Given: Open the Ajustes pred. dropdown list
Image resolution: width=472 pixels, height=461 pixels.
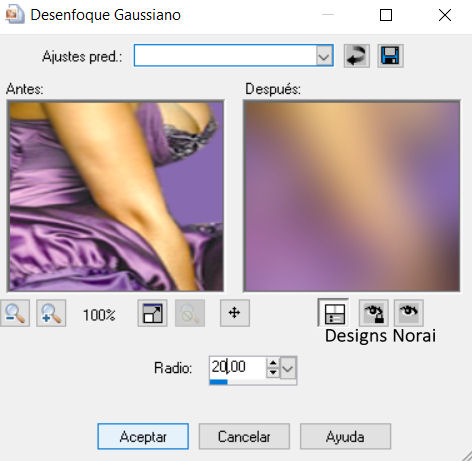Looking at the screenshot, I should tap(324, 56).
